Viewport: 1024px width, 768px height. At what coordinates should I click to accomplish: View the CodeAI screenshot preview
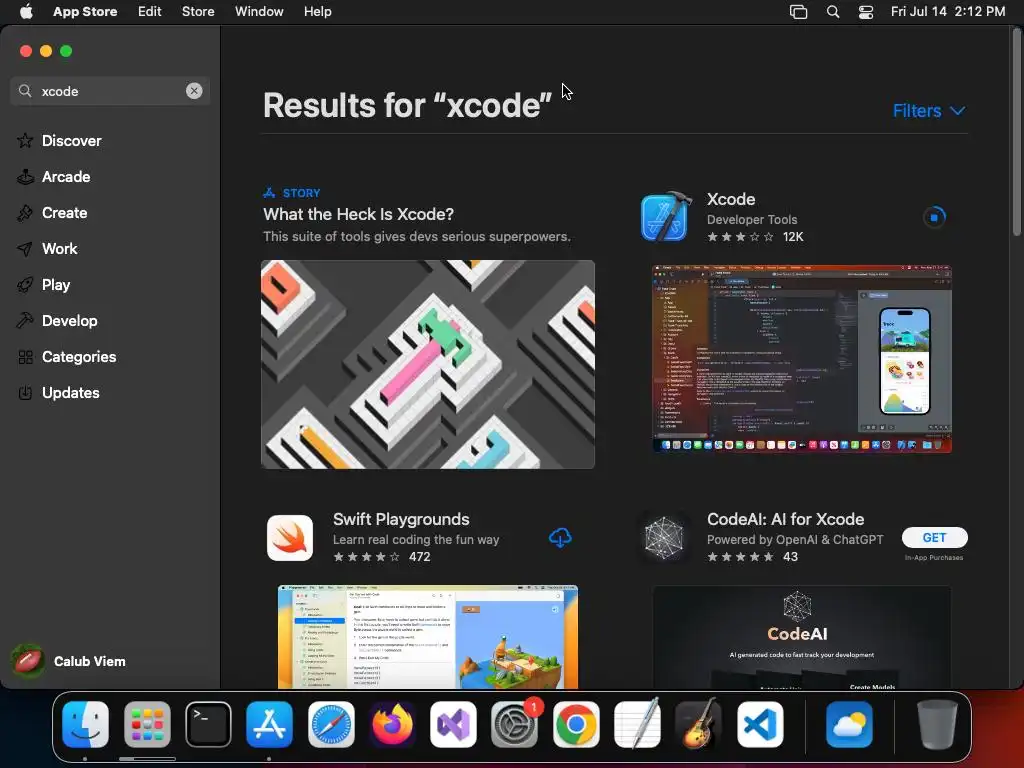(802, 637)
